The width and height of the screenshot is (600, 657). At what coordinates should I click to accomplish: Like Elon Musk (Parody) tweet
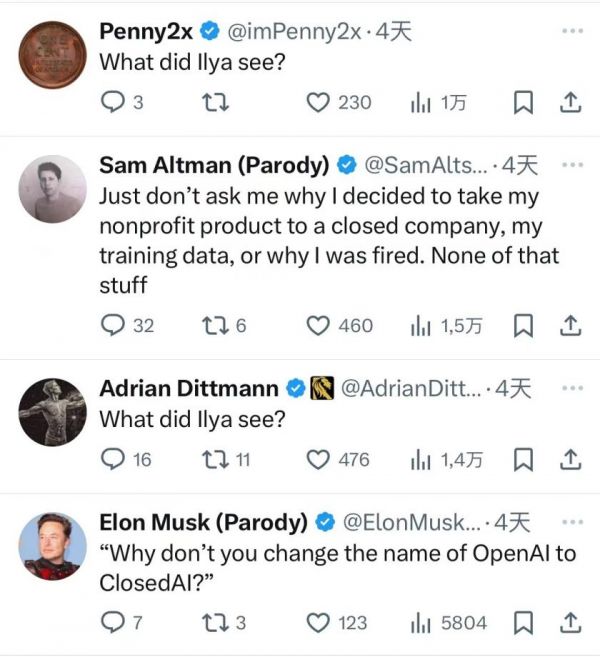318,623
